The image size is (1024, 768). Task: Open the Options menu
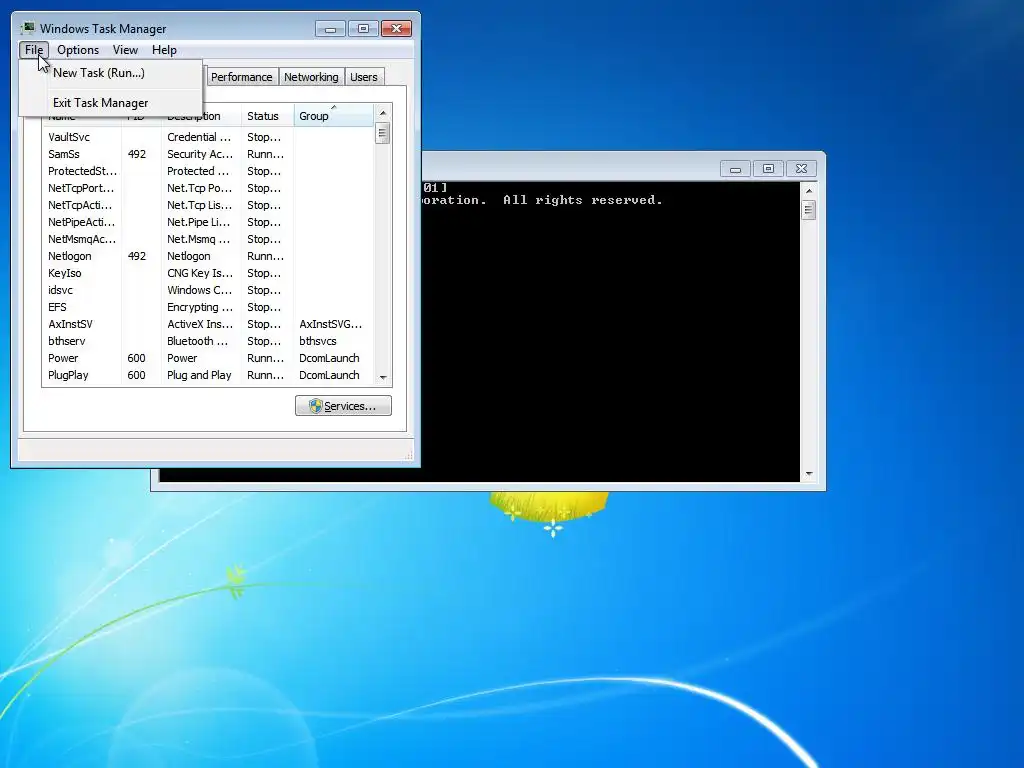(x=78, y=50)
